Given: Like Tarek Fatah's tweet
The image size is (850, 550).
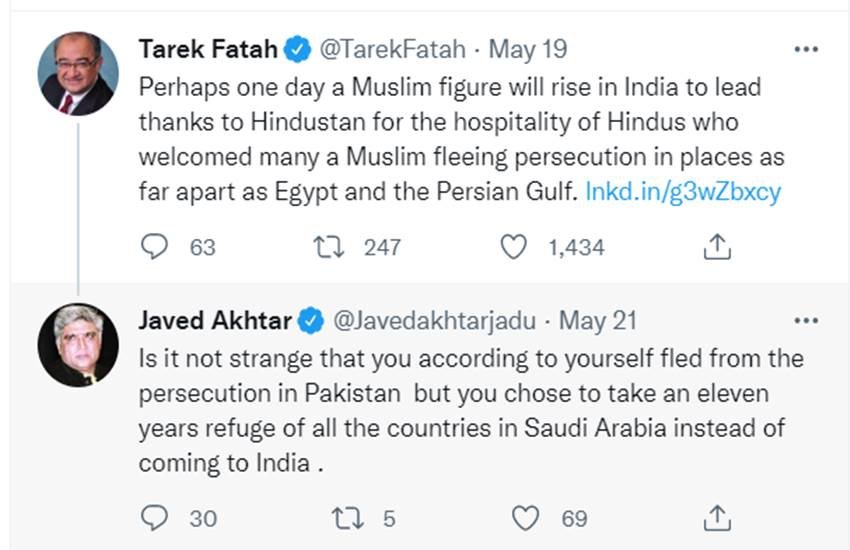Looking at the screenshot, I should (513, 247).
